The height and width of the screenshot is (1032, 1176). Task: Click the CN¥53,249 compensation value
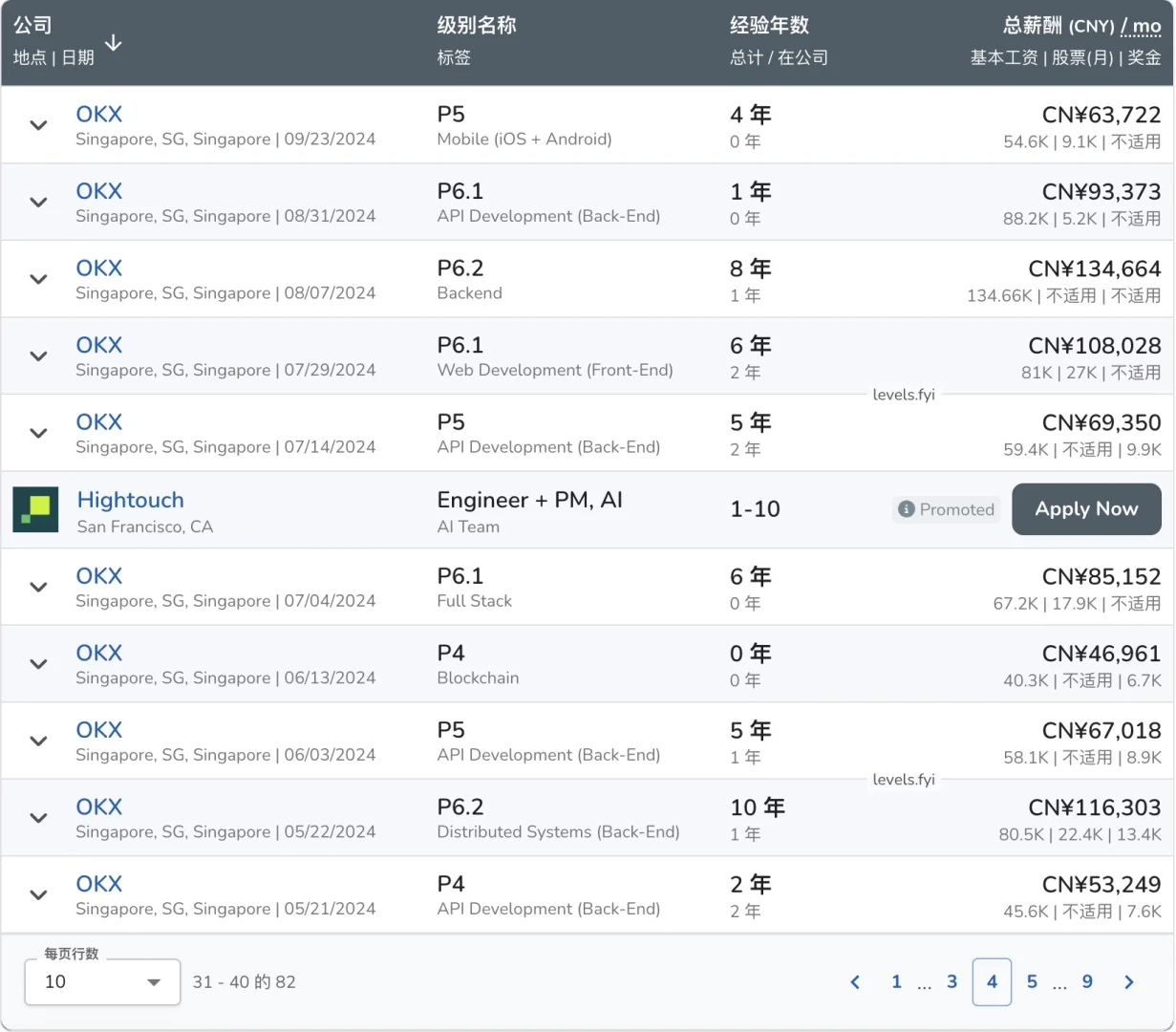click(x=1101, y=884)
